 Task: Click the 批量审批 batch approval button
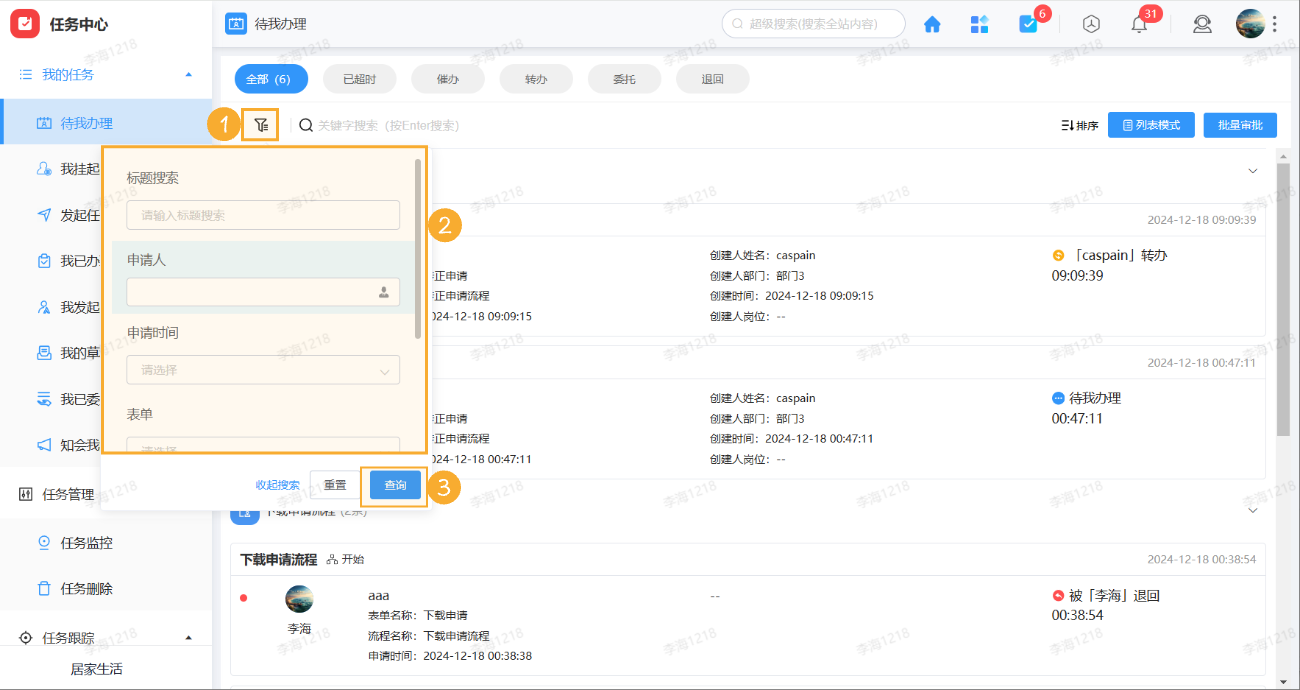(1239, 124)
